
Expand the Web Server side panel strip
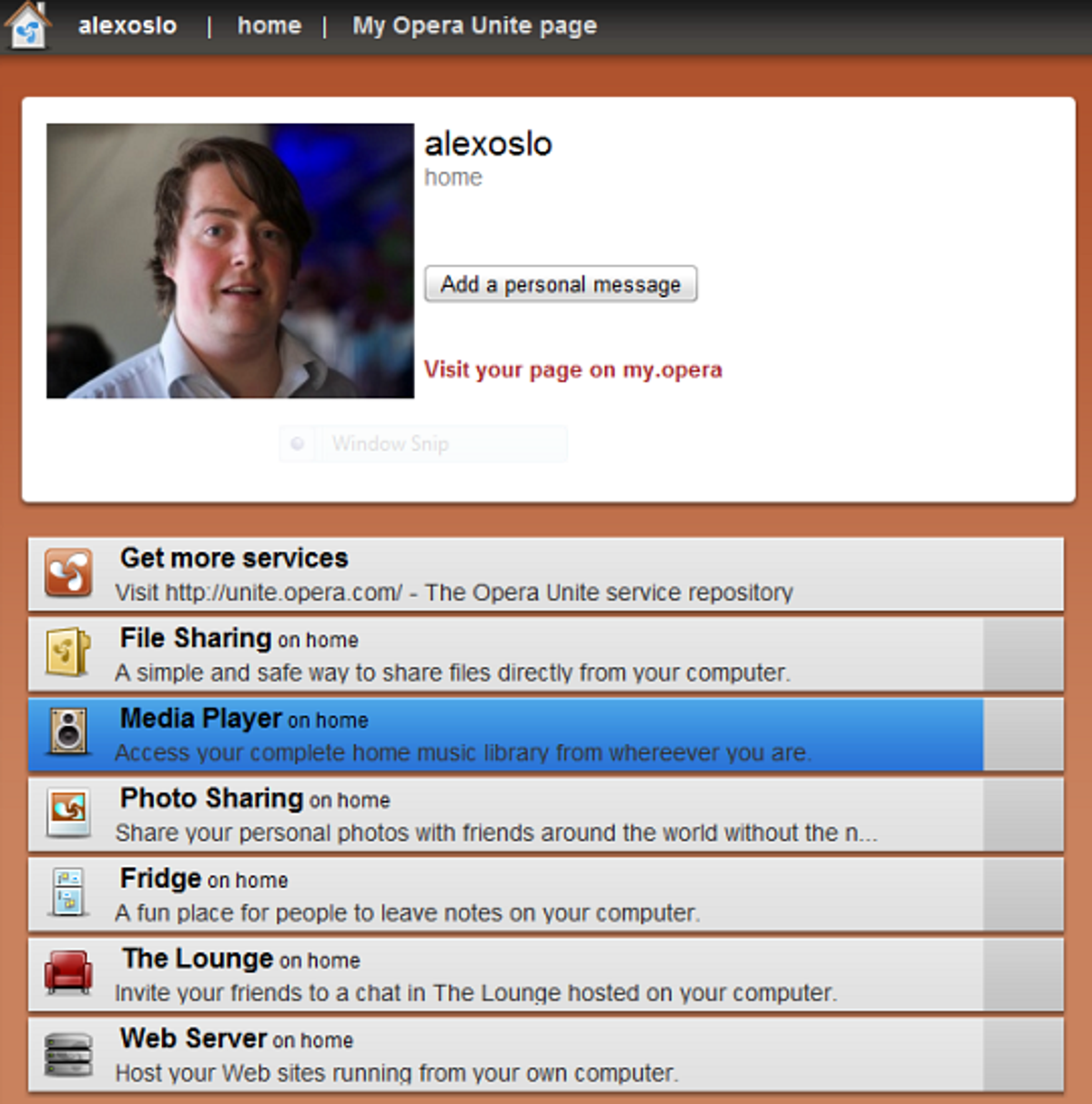pos(1022,1053)
